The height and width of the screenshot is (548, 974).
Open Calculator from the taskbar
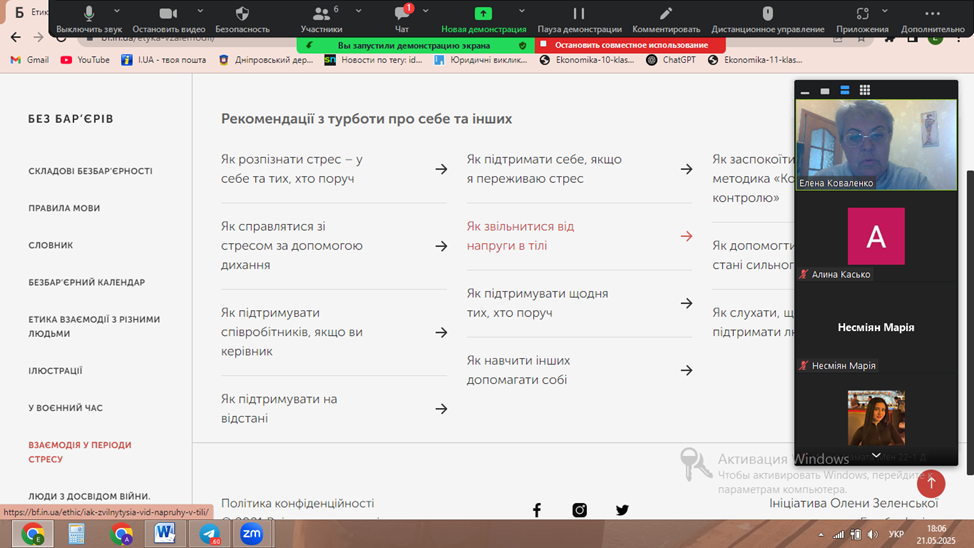(76, 534)
